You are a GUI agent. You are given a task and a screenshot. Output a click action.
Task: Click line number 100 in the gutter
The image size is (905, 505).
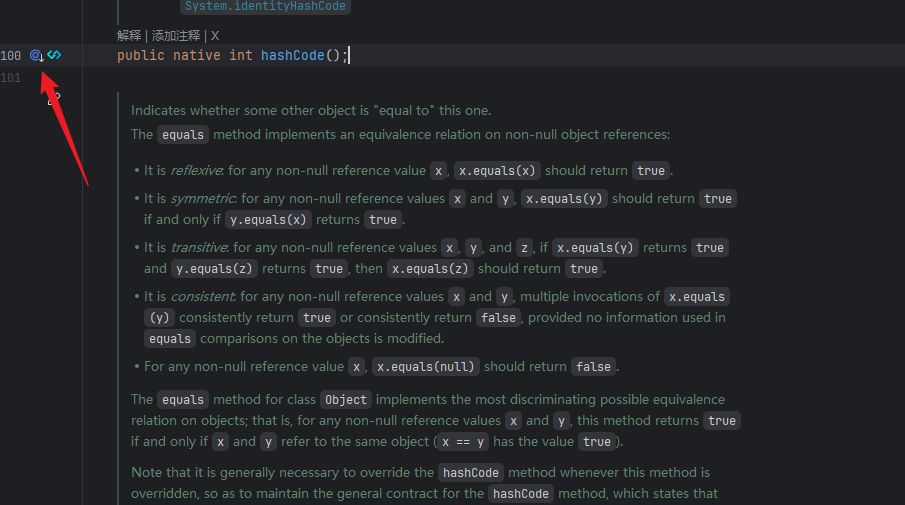(x=10, y=55)
